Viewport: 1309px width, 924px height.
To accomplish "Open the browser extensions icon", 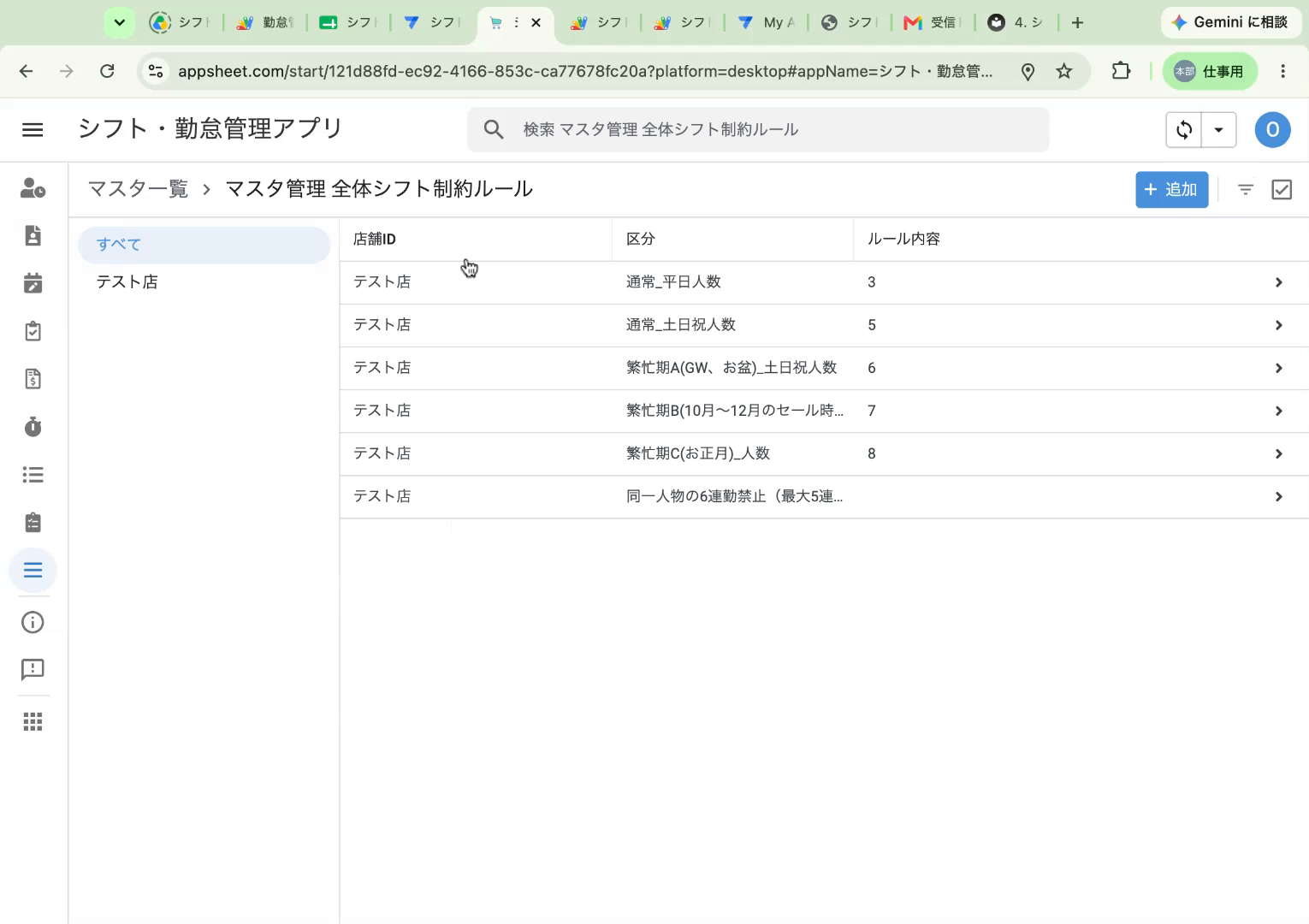I will pyautogui.click(x=1121, y=71).
